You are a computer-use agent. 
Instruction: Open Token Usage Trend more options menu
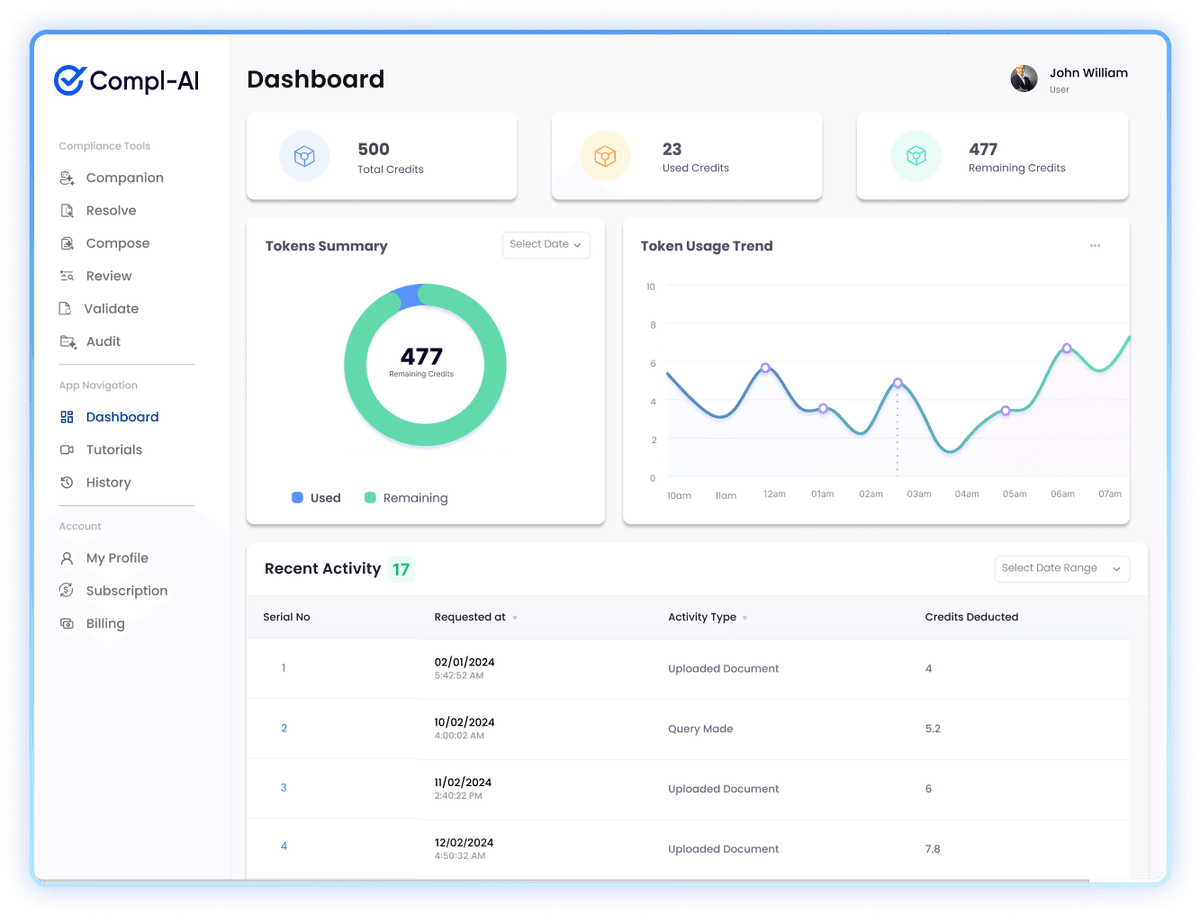pos(1095,246)
